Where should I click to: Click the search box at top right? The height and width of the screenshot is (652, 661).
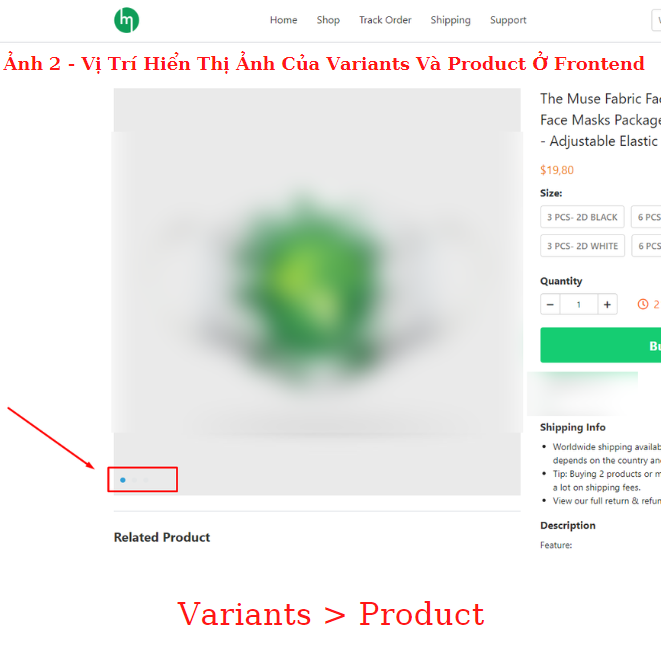[656, 20]
